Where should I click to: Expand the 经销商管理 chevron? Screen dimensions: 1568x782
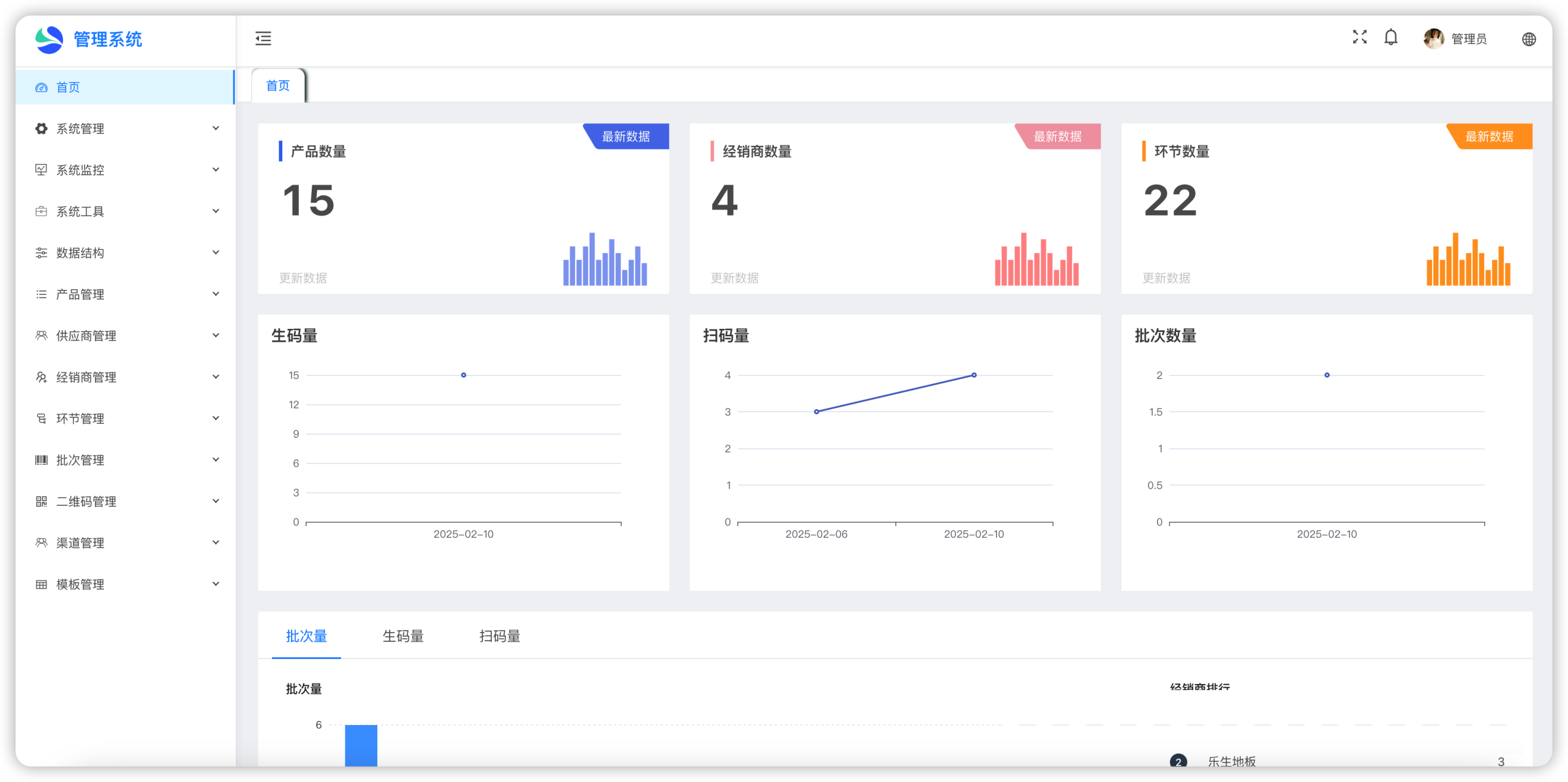216,377
